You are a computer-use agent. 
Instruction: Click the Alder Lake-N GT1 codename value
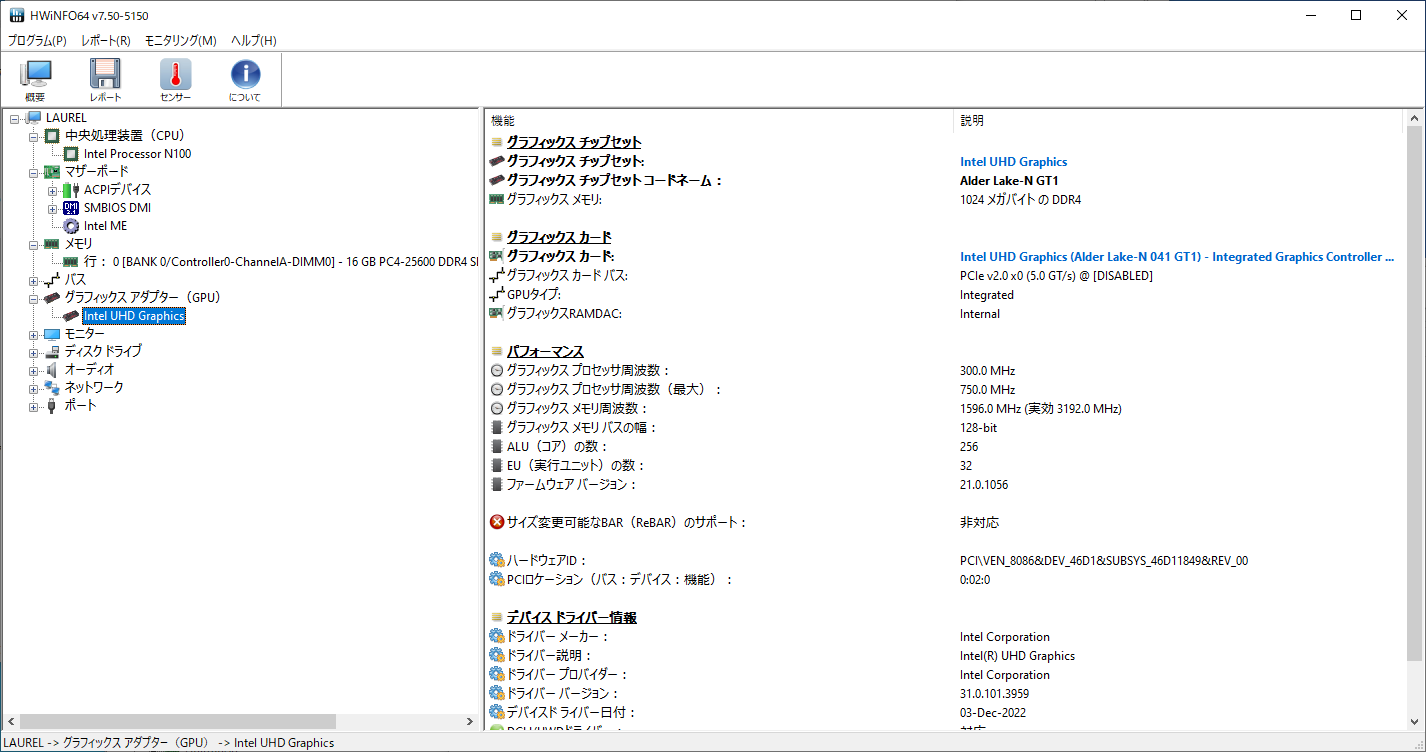click(x=1009, y=181)
